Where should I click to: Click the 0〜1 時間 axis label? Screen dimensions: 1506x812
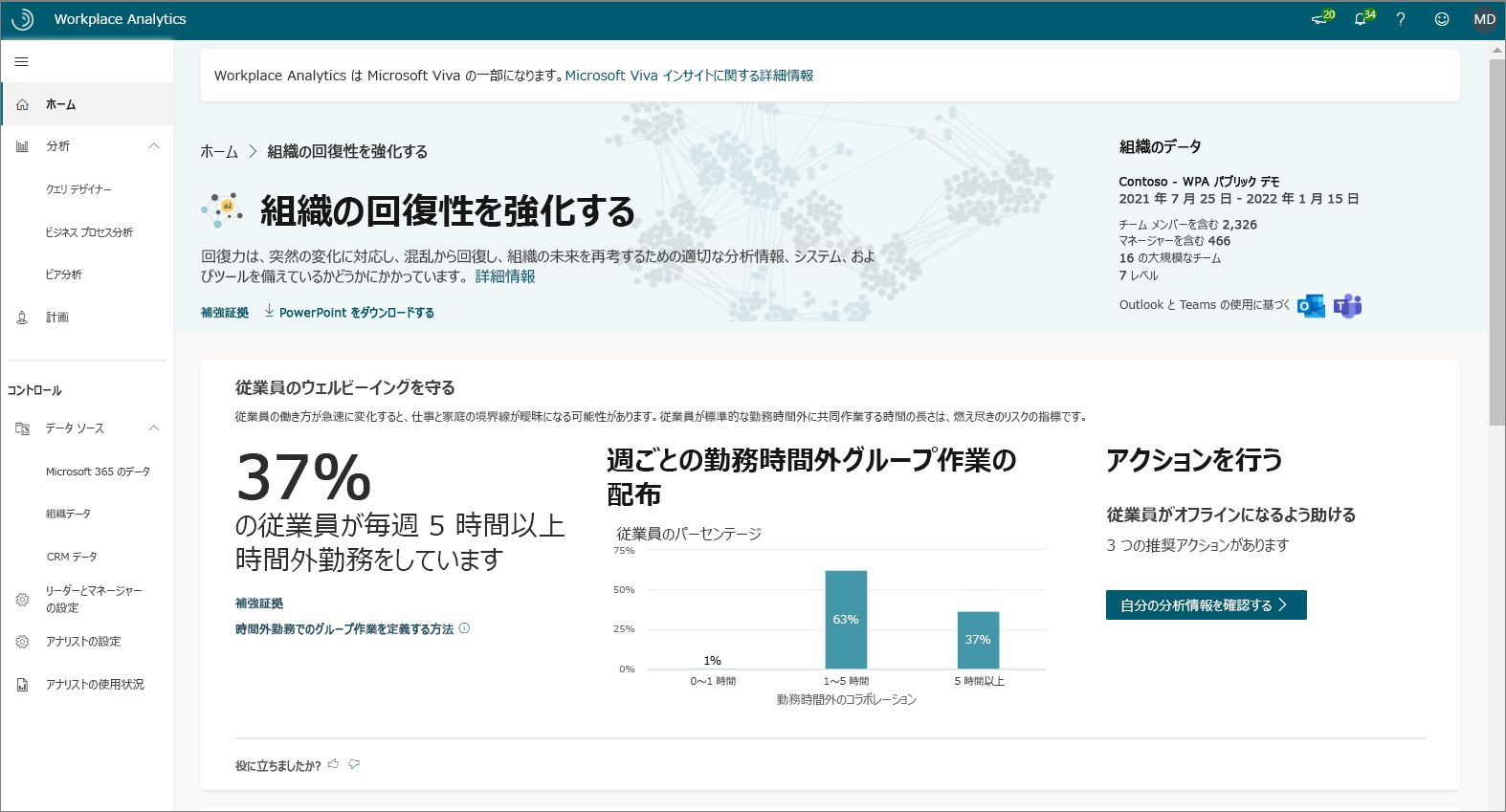click(x=713, y=681)
